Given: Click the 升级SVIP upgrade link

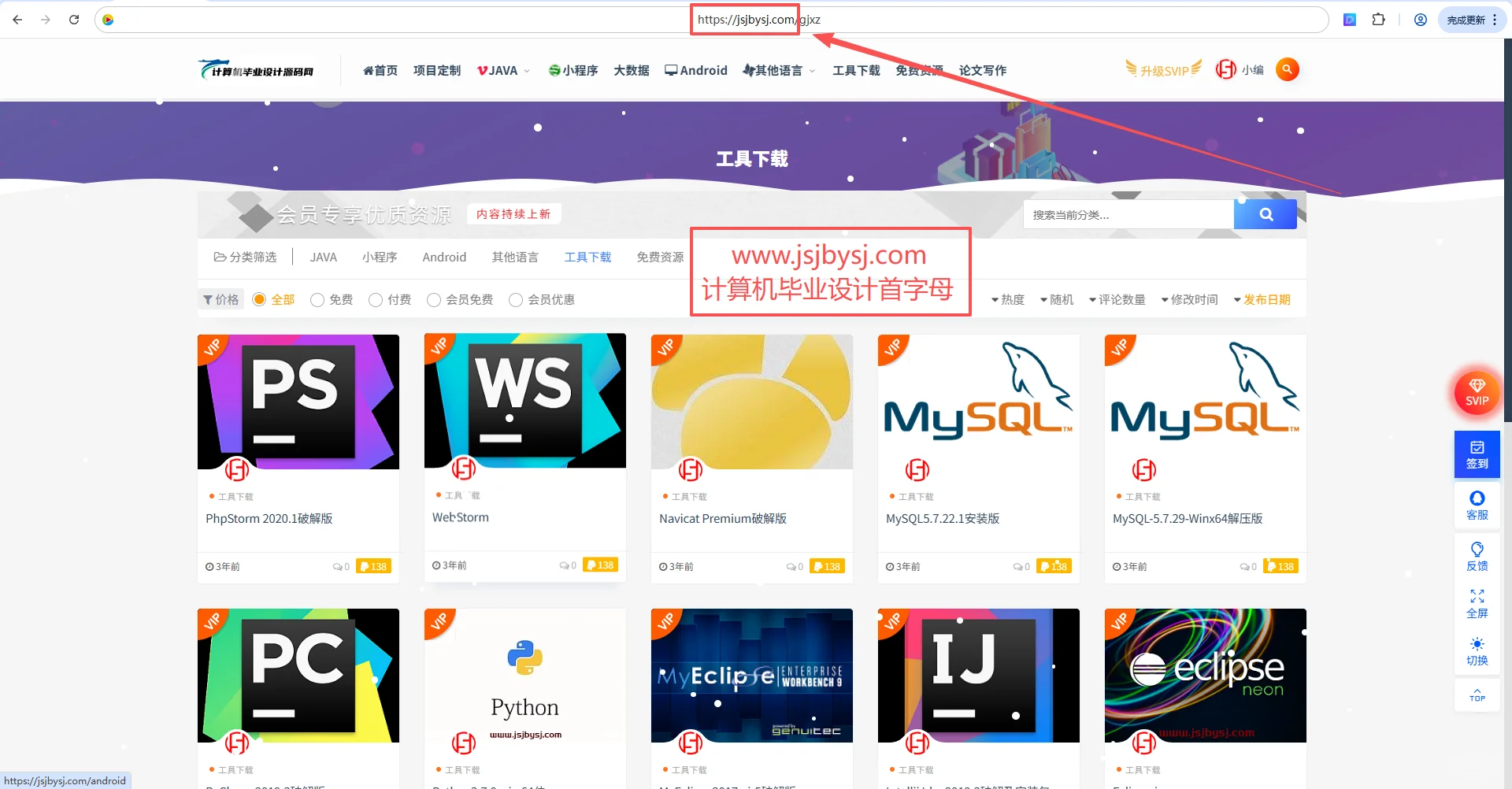Looking at the screenshot, I should tap(1164, 69).
